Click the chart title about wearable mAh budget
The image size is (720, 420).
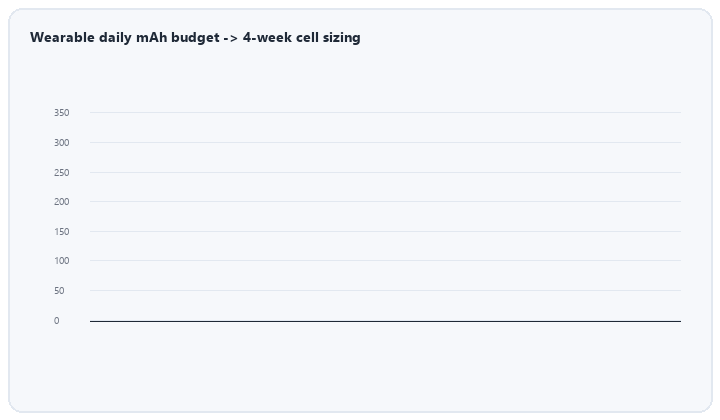coord(195,37)
